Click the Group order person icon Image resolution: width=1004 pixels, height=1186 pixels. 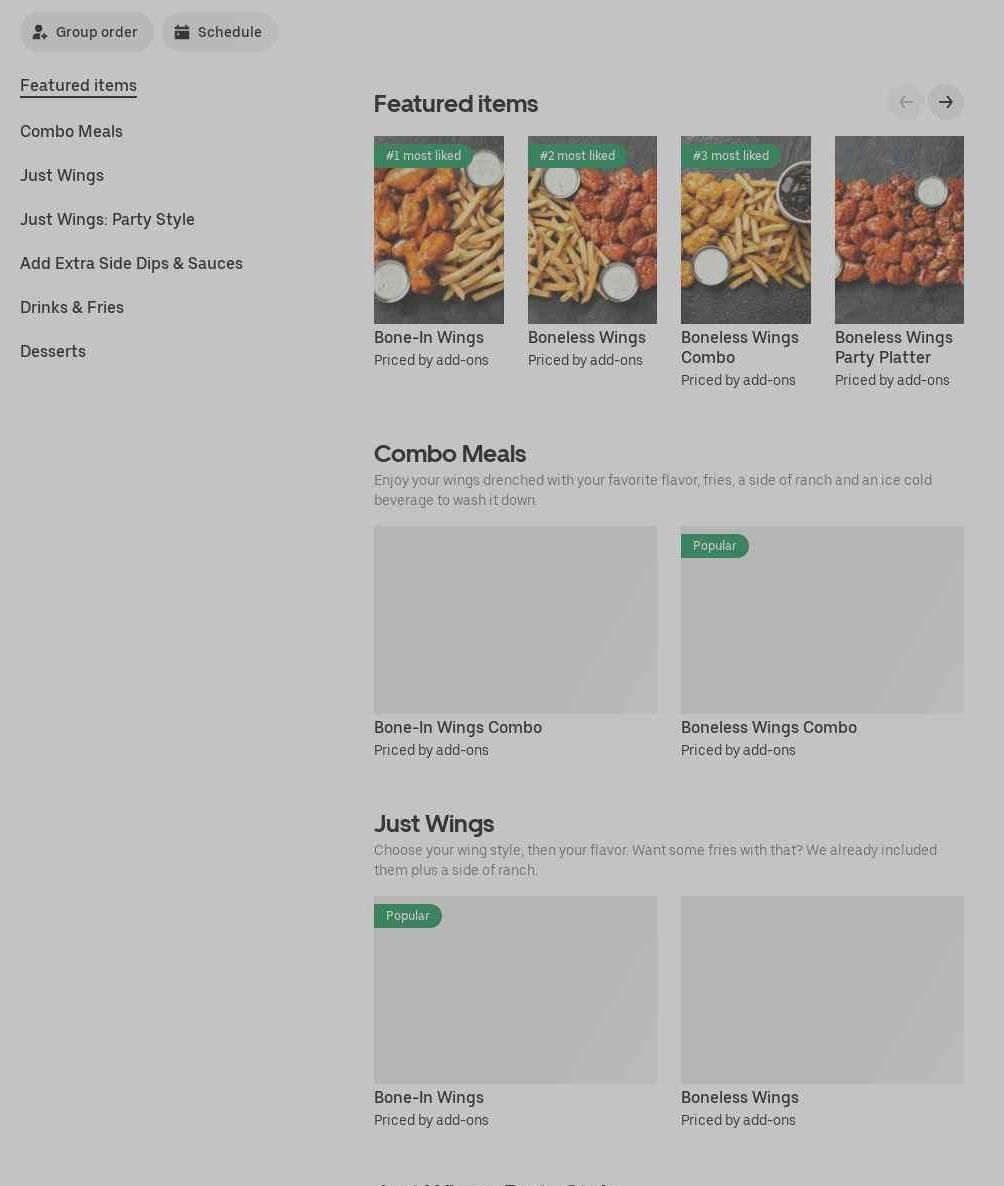pos(39,33)
